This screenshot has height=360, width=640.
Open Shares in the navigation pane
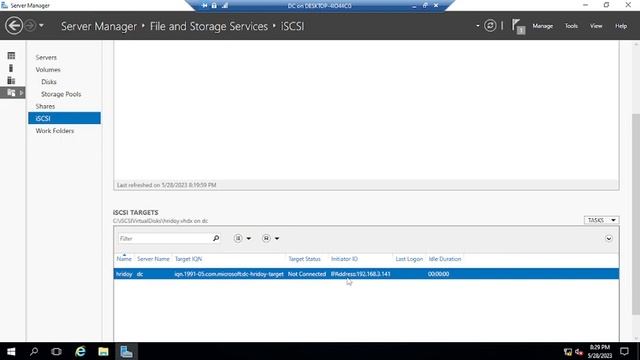pyautogui.click(x=45, y=107)
